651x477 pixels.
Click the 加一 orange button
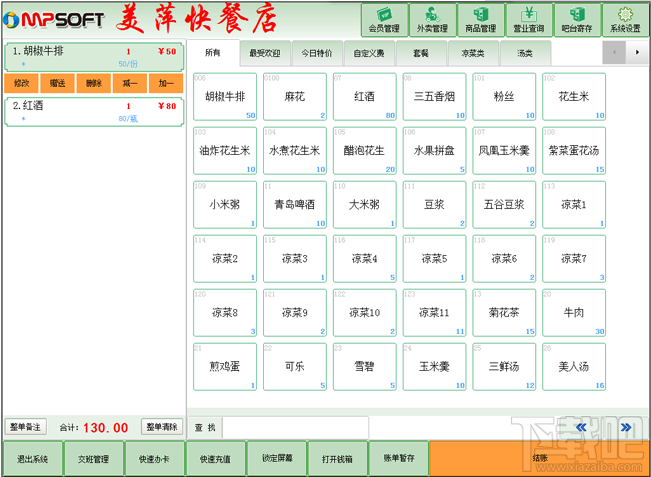pyautogui.click(x=166, y=83)
